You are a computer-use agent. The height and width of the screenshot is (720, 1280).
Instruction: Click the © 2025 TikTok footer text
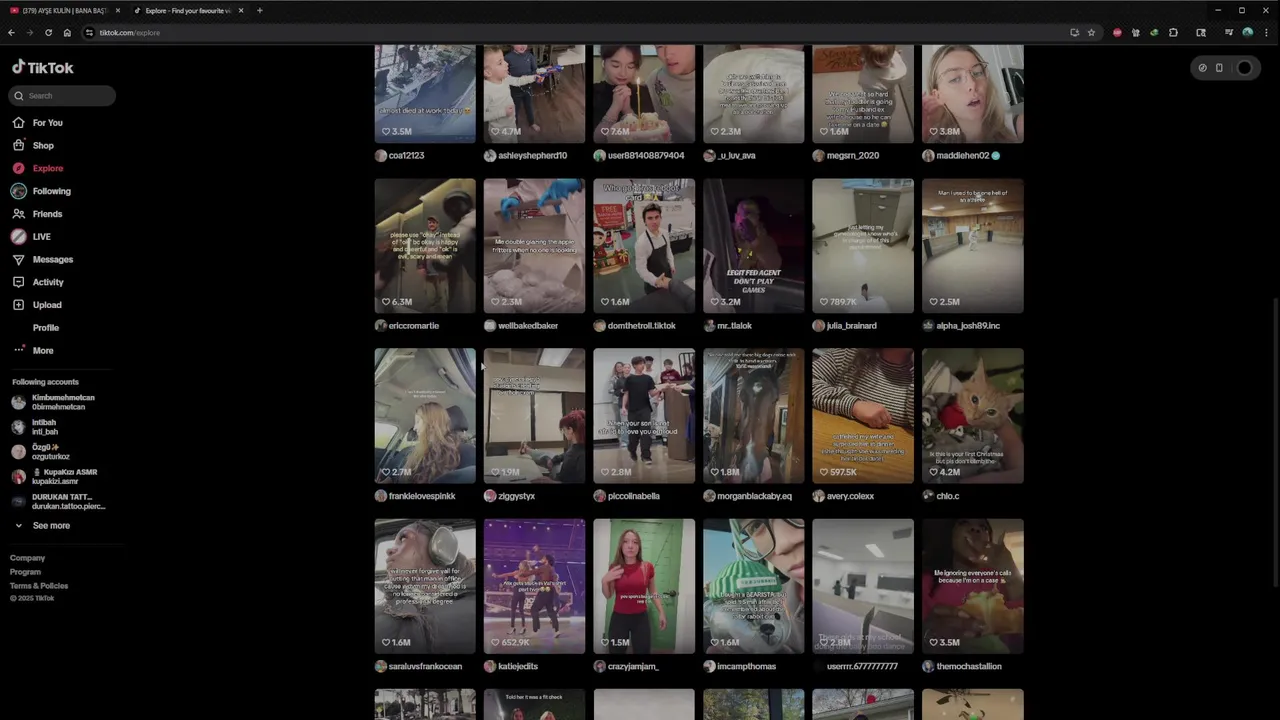coord(32,599)
